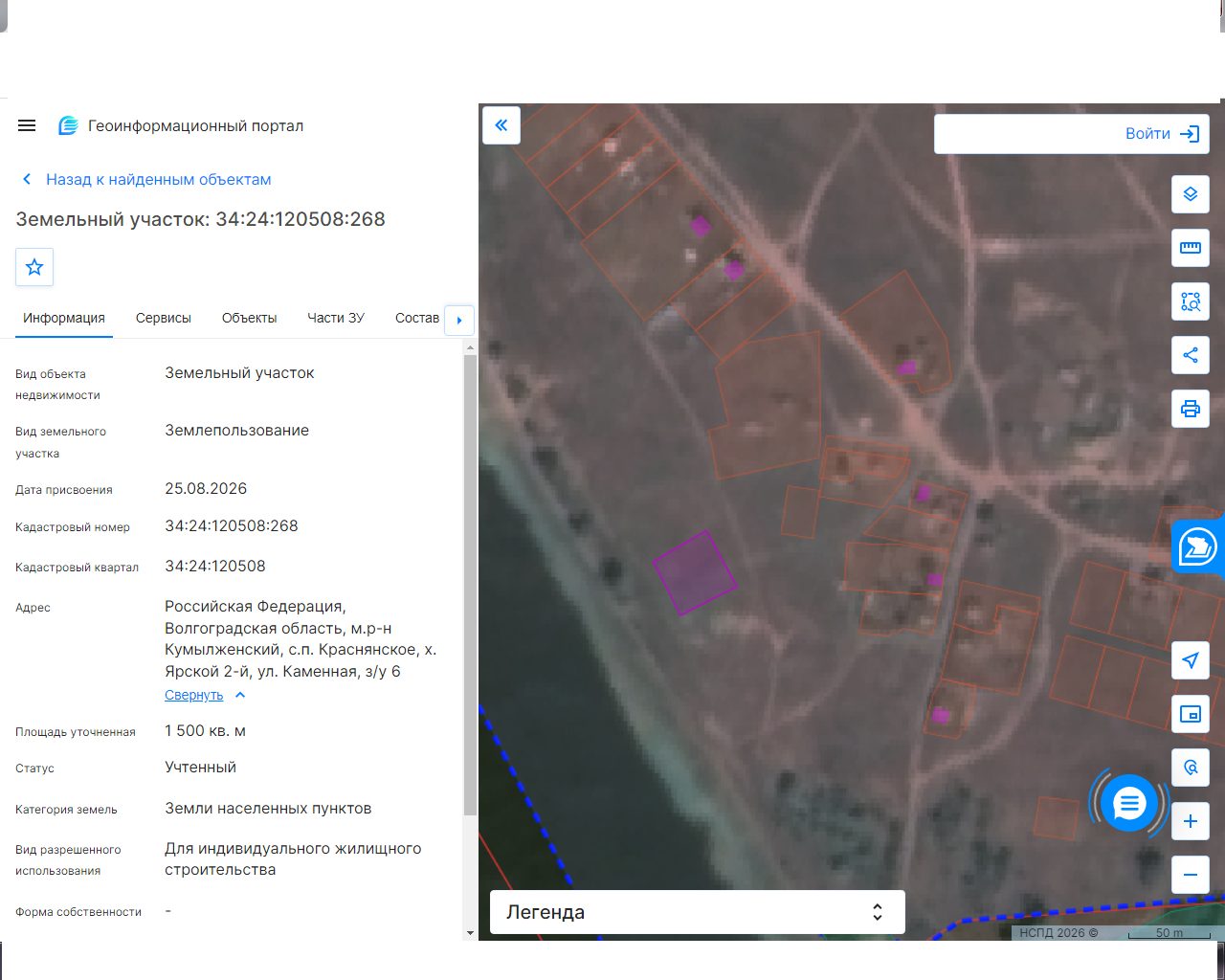Click the info panel vertical scrollbar
Screen dimensions: 1225x980
(x=470, y=584)
